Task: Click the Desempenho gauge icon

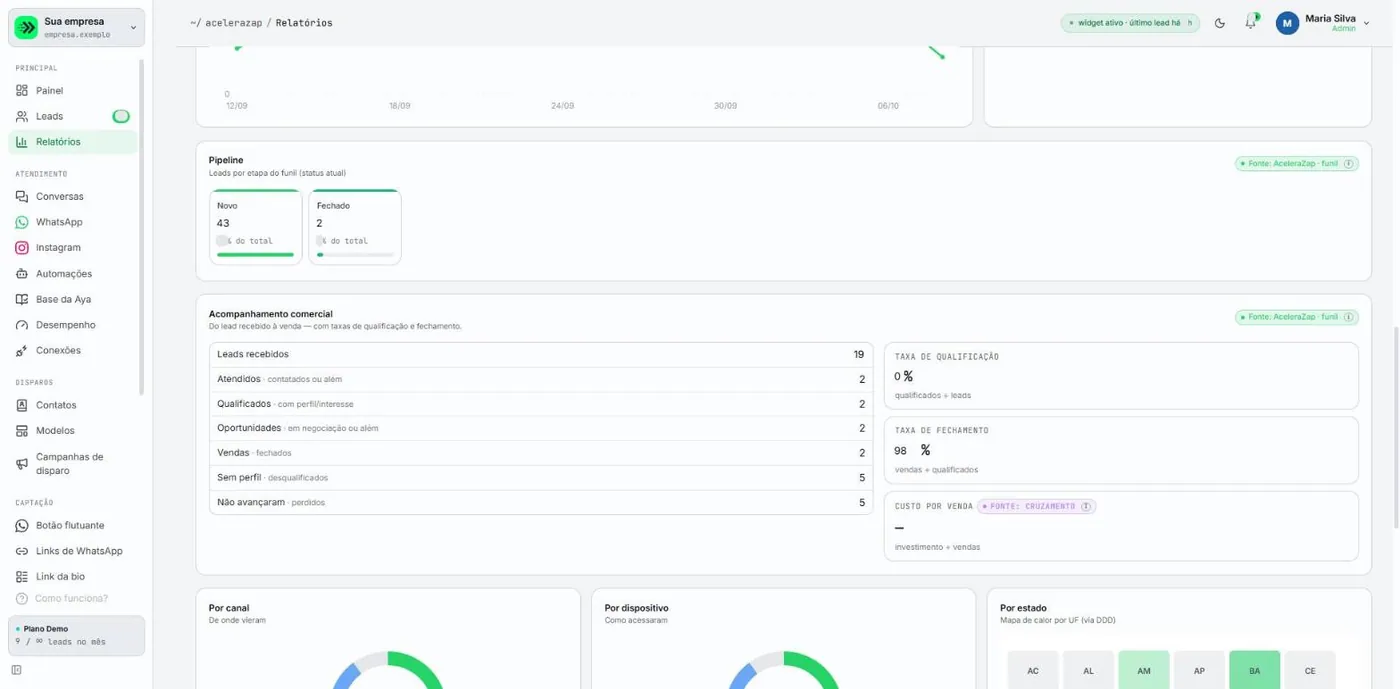Action: point(22,325)
